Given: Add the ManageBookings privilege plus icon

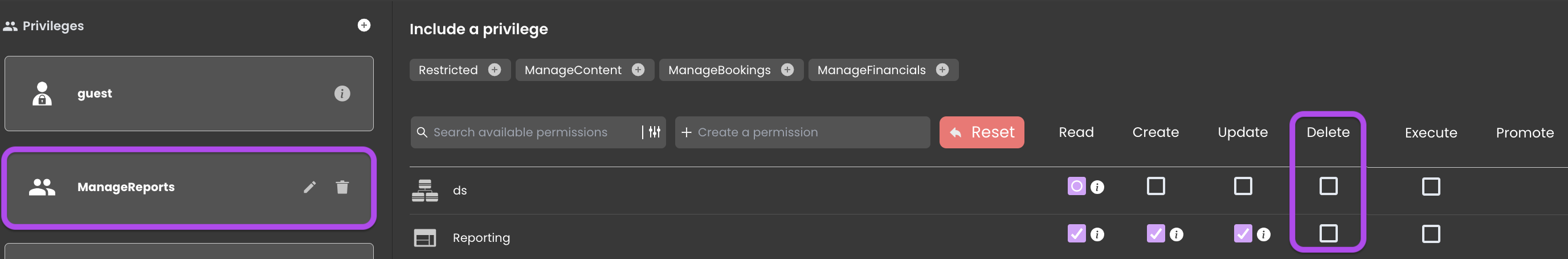Looking at the screenshot, I should tap(787, 70).
